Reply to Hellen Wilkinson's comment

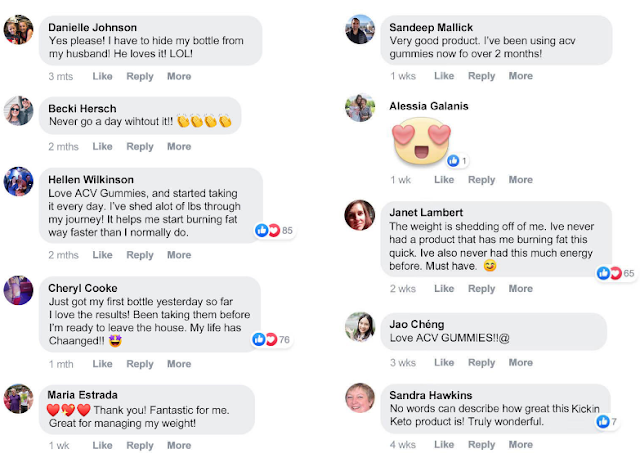pos(140,255)
